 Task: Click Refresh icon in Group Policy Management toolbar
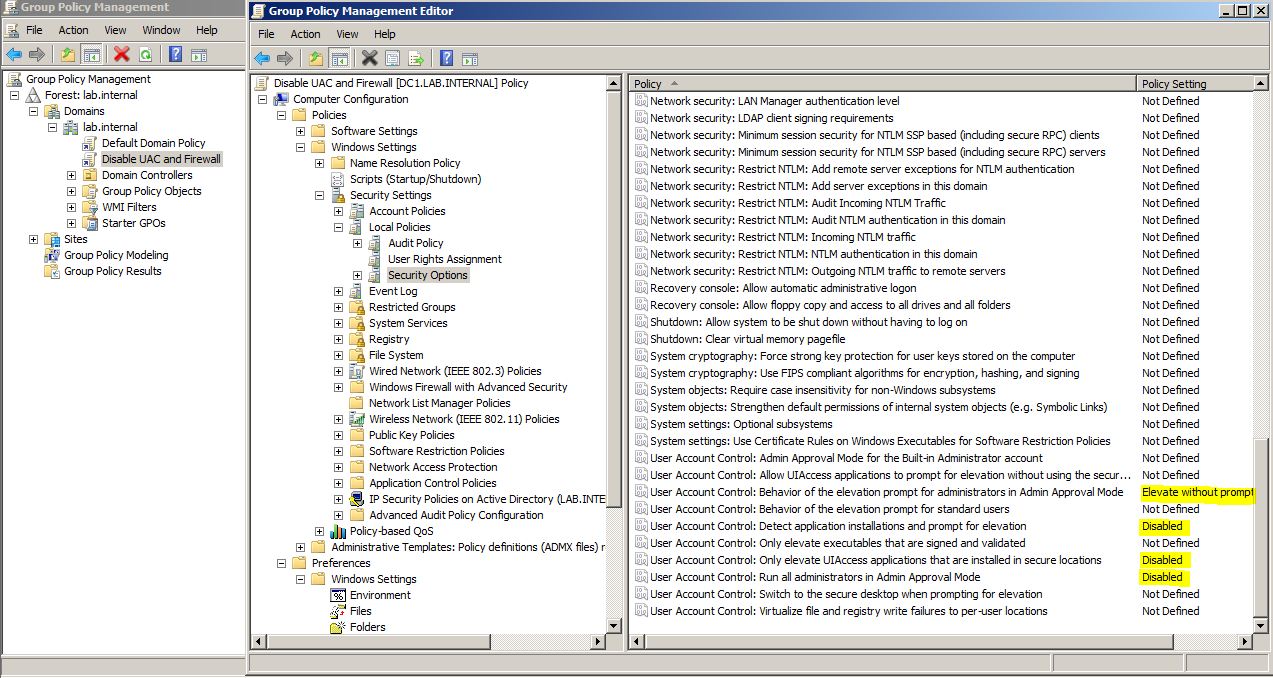(x=146, y=55)
